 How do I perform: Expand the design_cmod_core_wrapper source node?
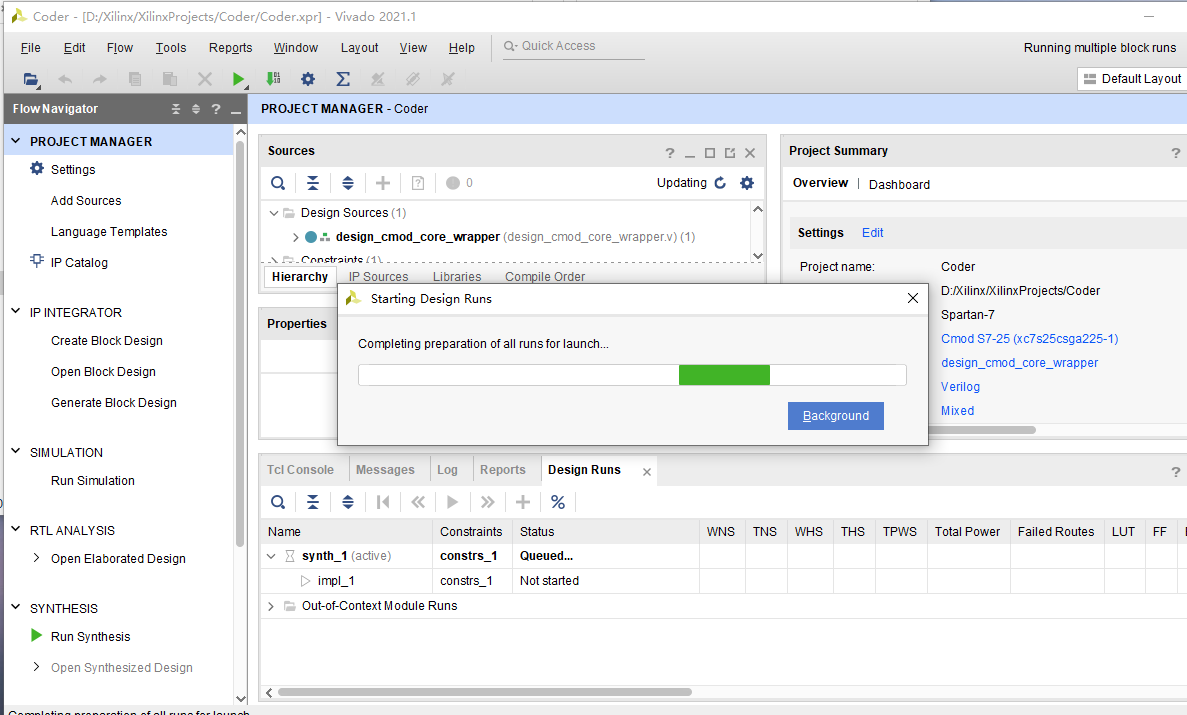pos(295,237)
